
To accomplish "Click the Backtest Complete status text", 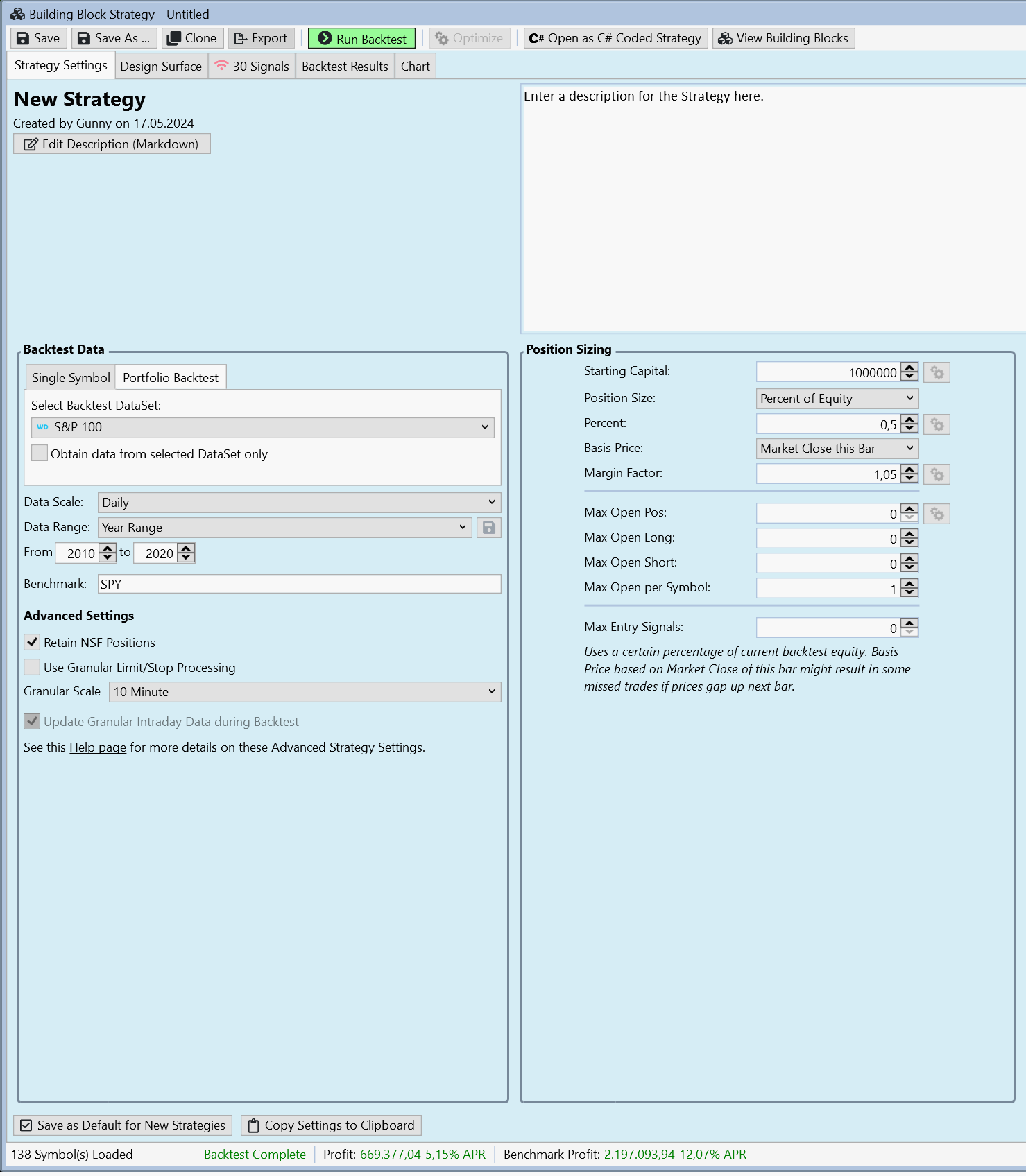I will tap(255, 1155).
